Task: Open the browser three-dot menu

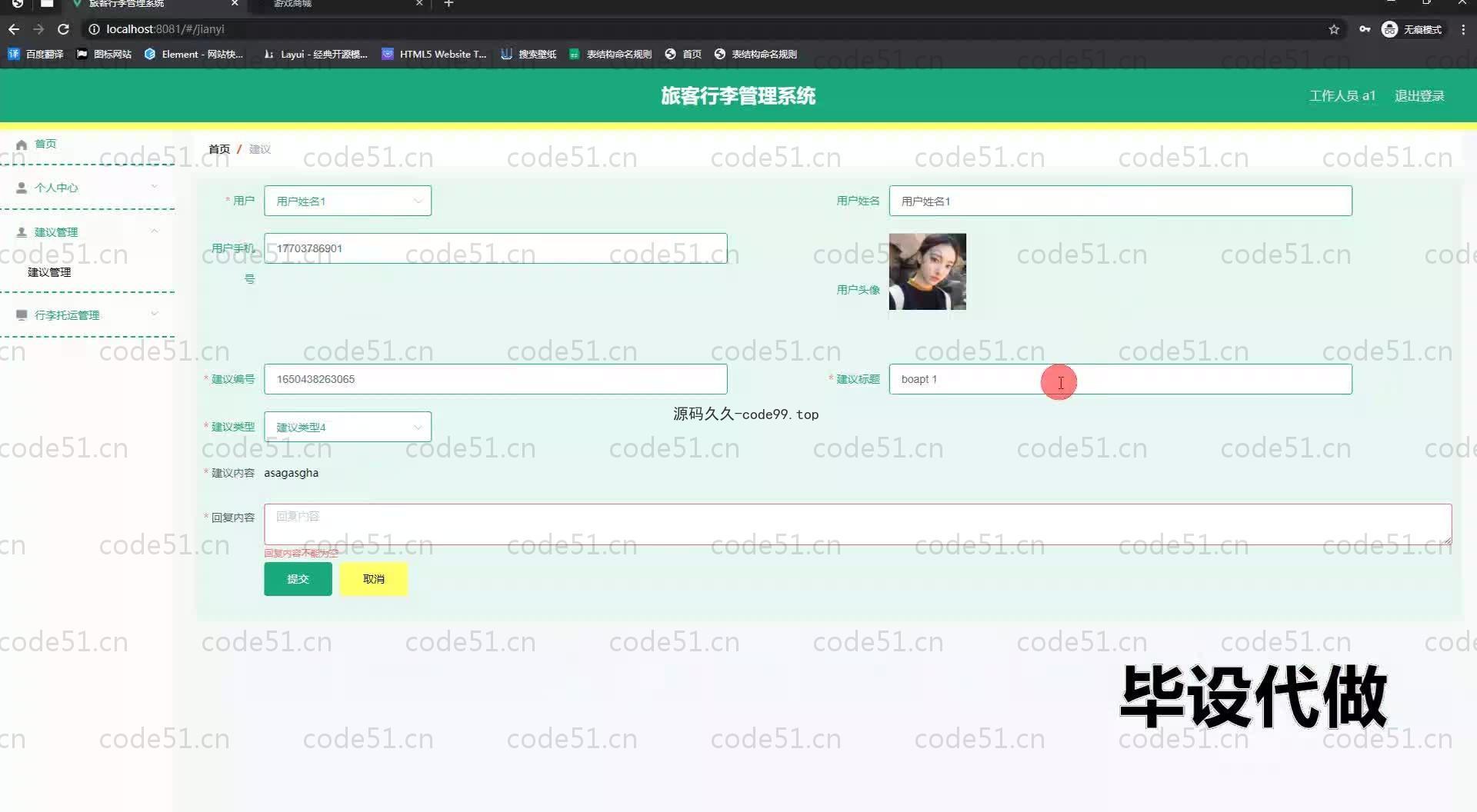Action: click(1463, 29)
